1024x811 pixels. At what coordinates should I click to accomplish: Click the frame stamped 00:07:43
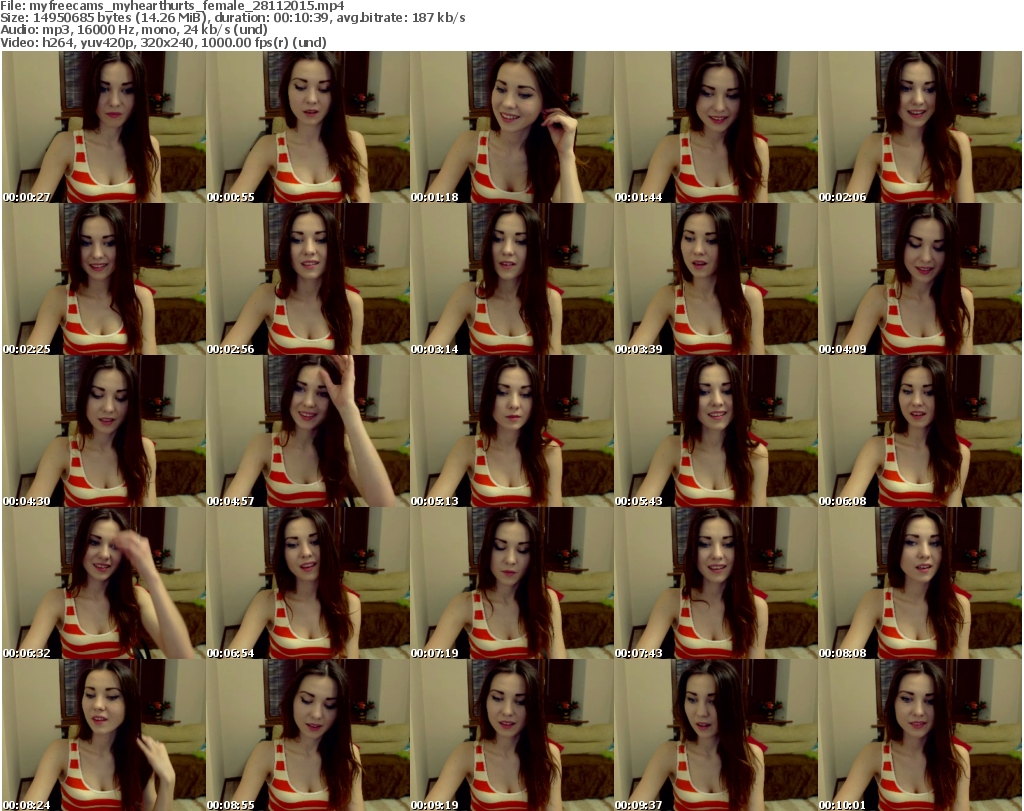coord(716,584)
